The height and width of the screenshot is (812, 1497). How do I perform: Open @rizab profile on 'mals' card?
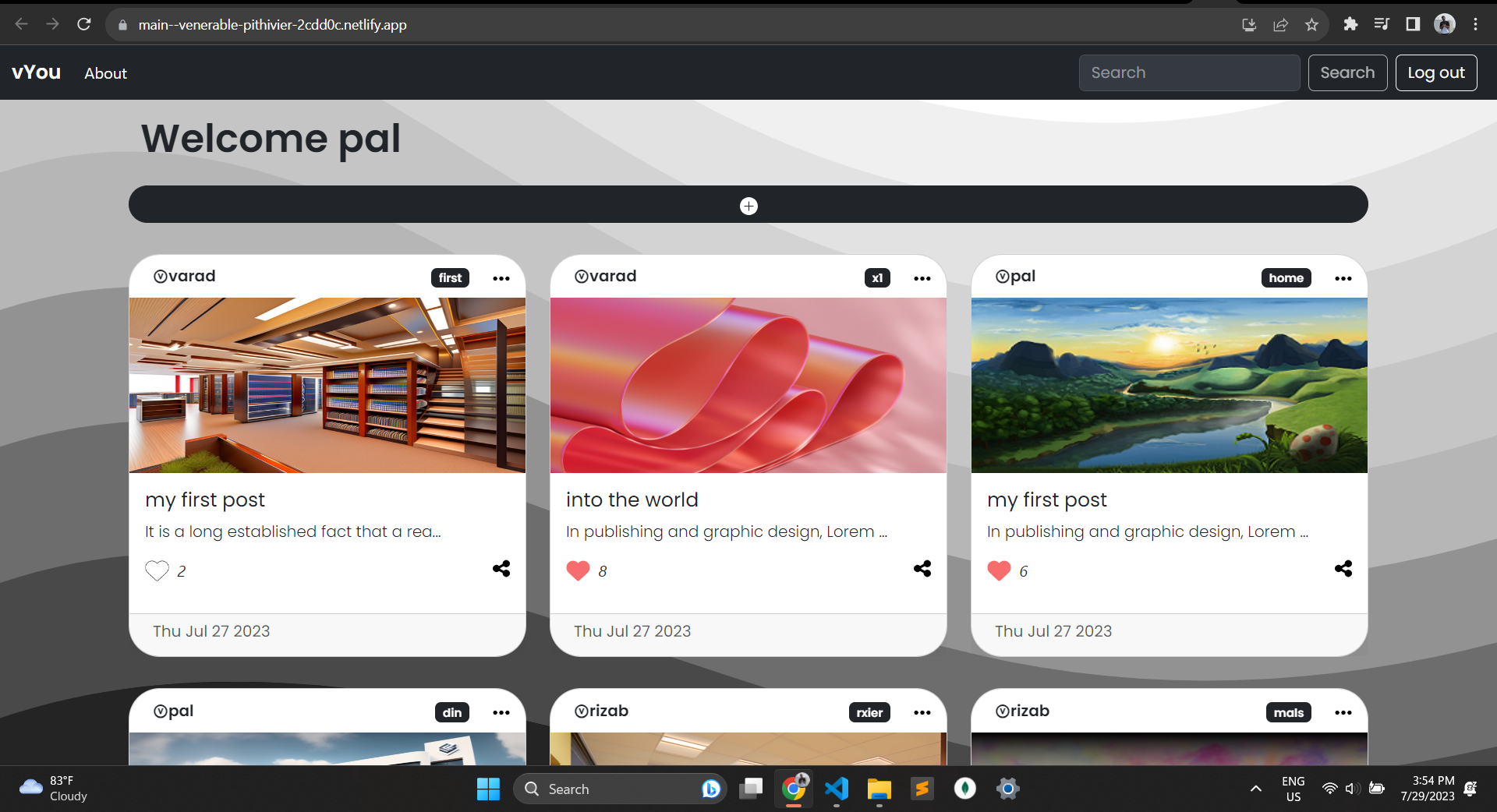click(1022, 711)
